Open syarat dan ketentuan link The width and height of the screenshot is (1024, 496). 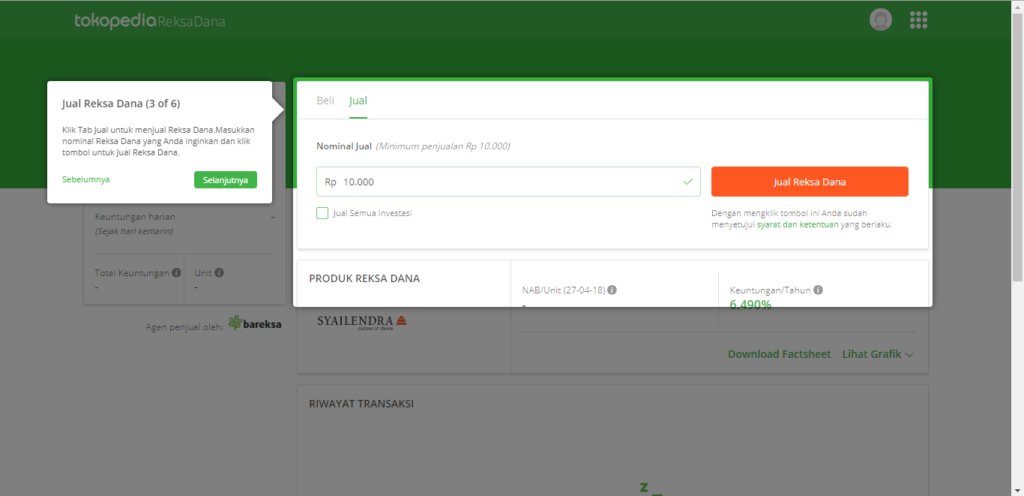[797, 225]
